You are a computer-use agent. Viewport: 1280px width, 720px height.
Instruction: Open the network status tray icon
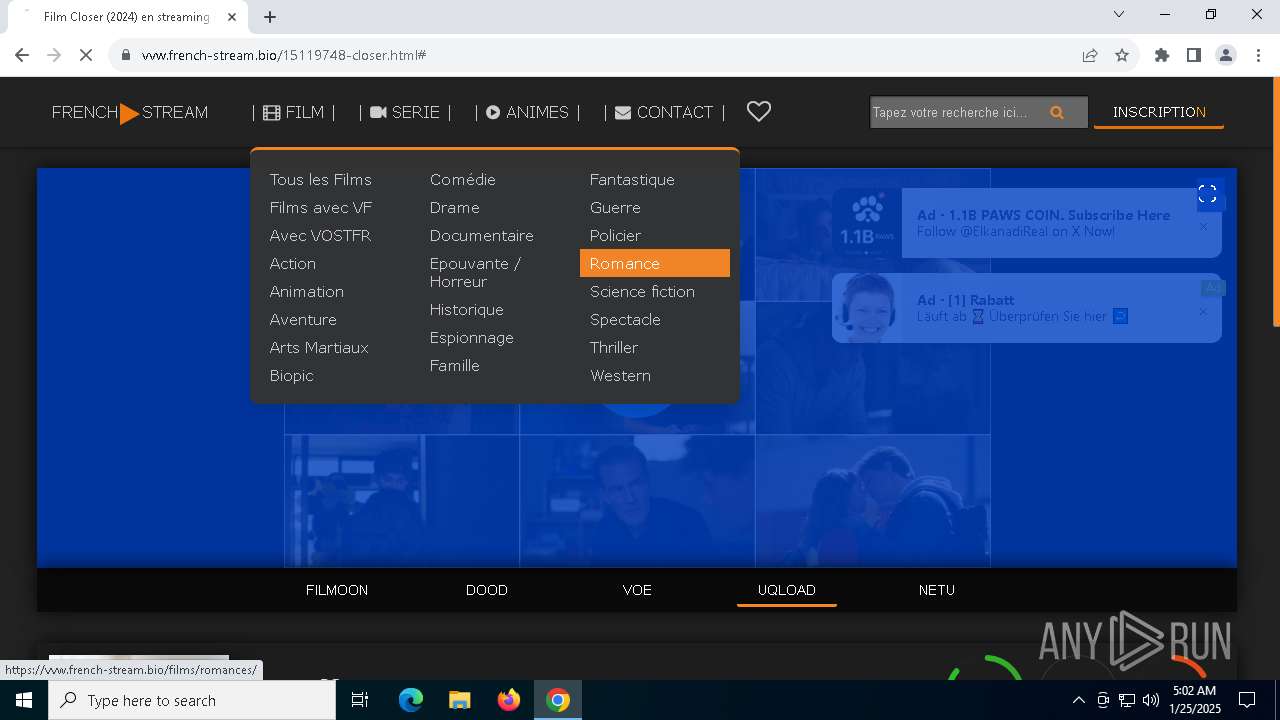tap(1127, 700)
